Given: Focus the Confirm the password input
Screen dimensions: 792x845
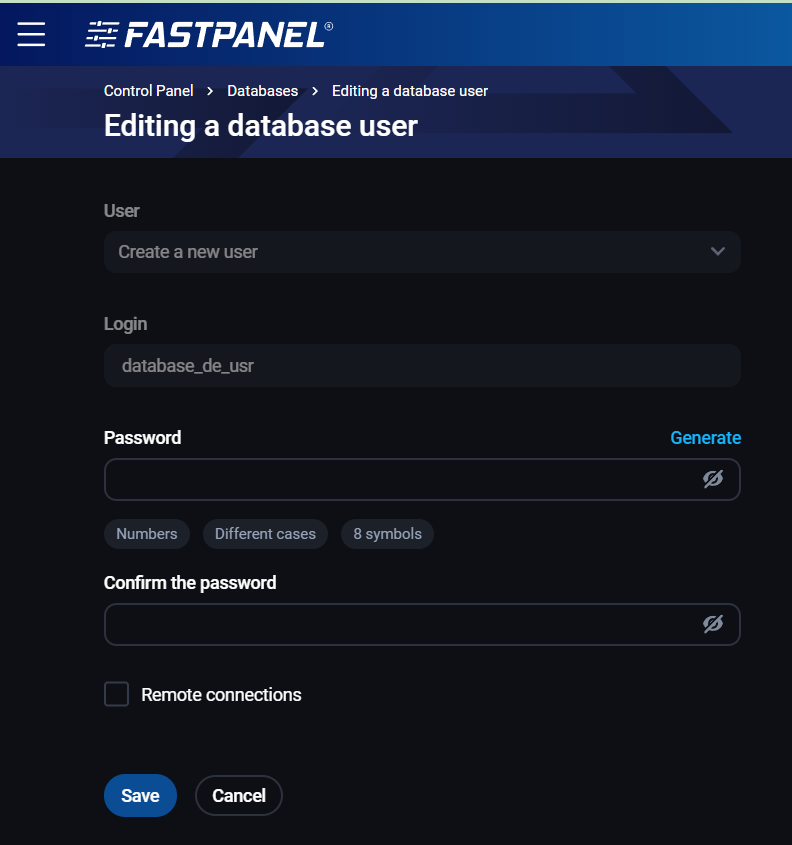Looking at the screenshot, I should click(400, 624).
